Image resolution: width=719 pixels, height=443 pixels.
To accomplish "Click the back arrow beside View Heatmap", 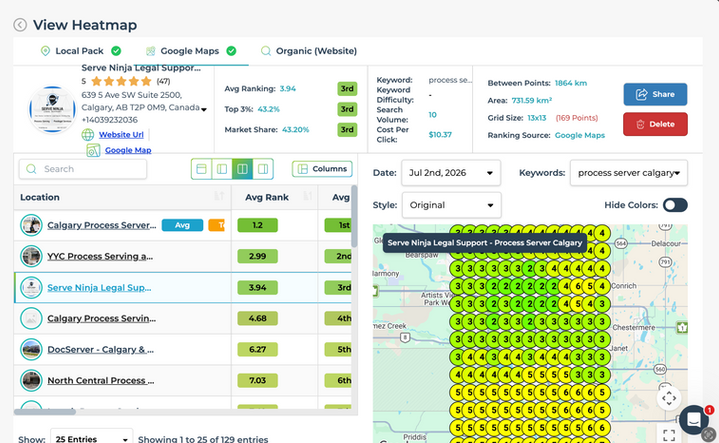I will point(20,25).
